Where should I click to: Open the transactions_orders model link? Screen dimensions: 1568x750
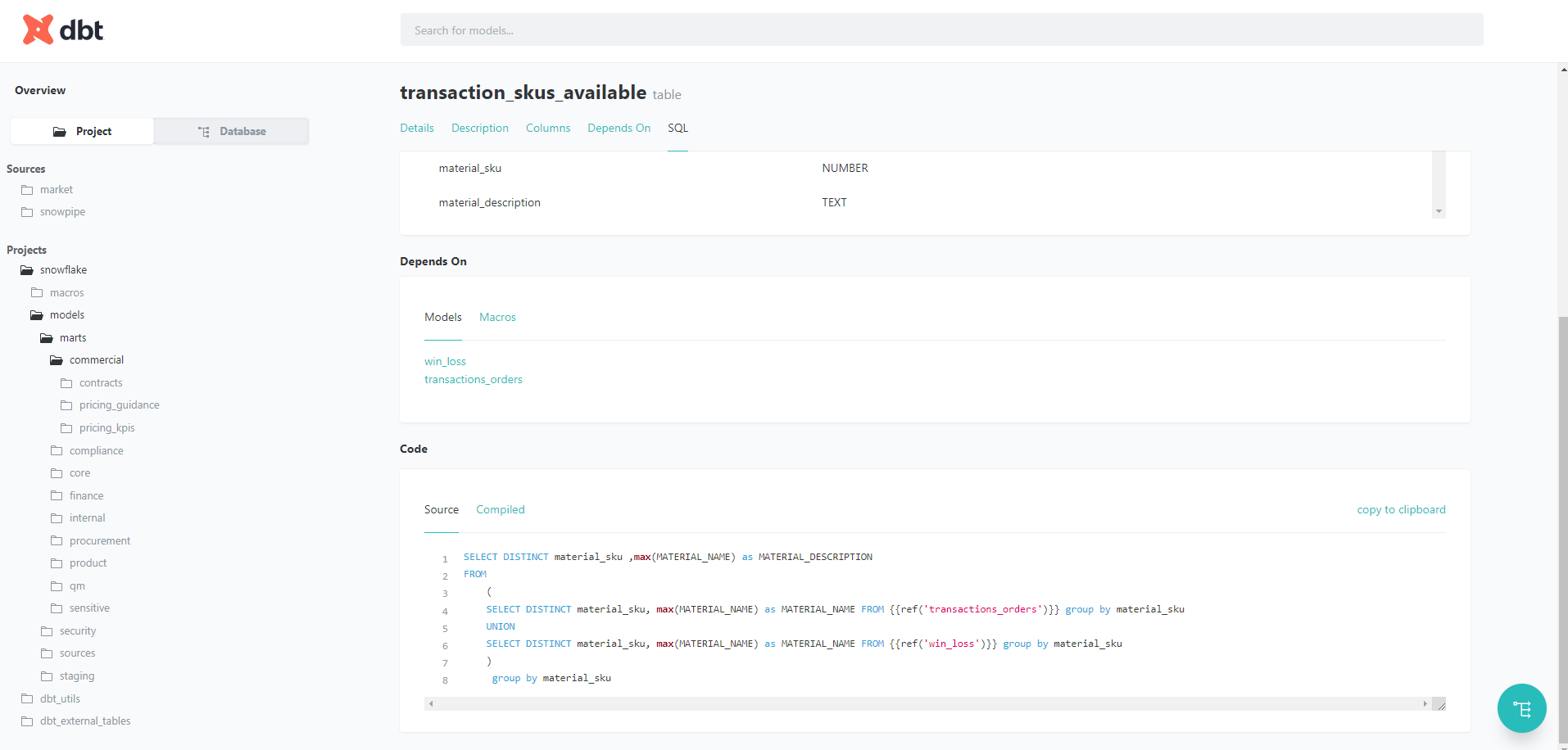click(x=473, y=379)
